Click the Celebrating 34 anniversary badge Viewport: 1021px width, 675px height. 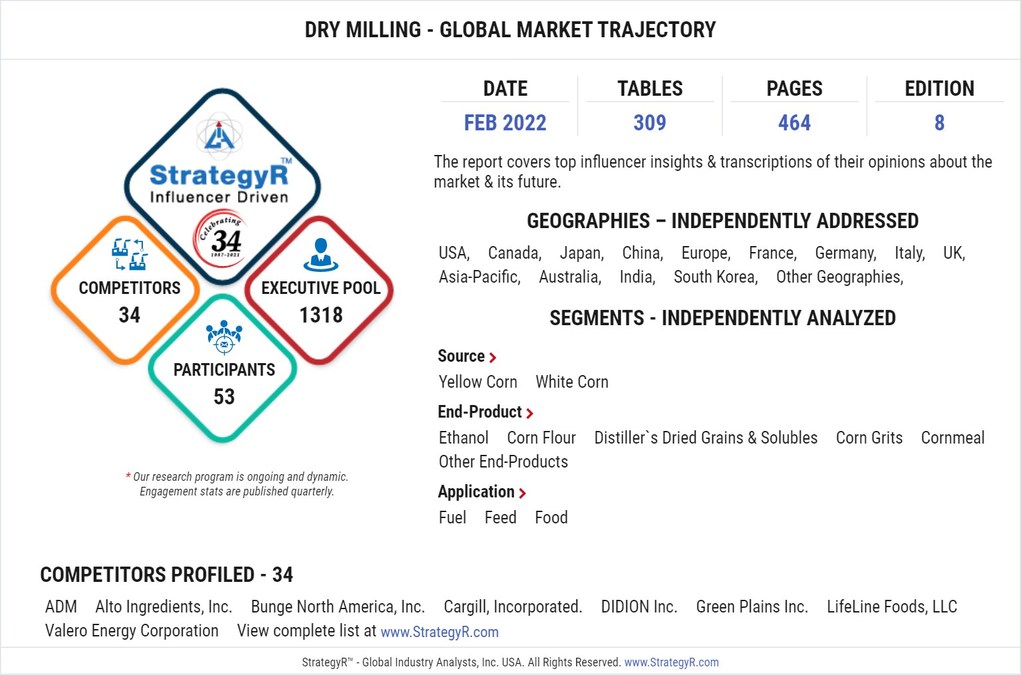coord(221,239)
